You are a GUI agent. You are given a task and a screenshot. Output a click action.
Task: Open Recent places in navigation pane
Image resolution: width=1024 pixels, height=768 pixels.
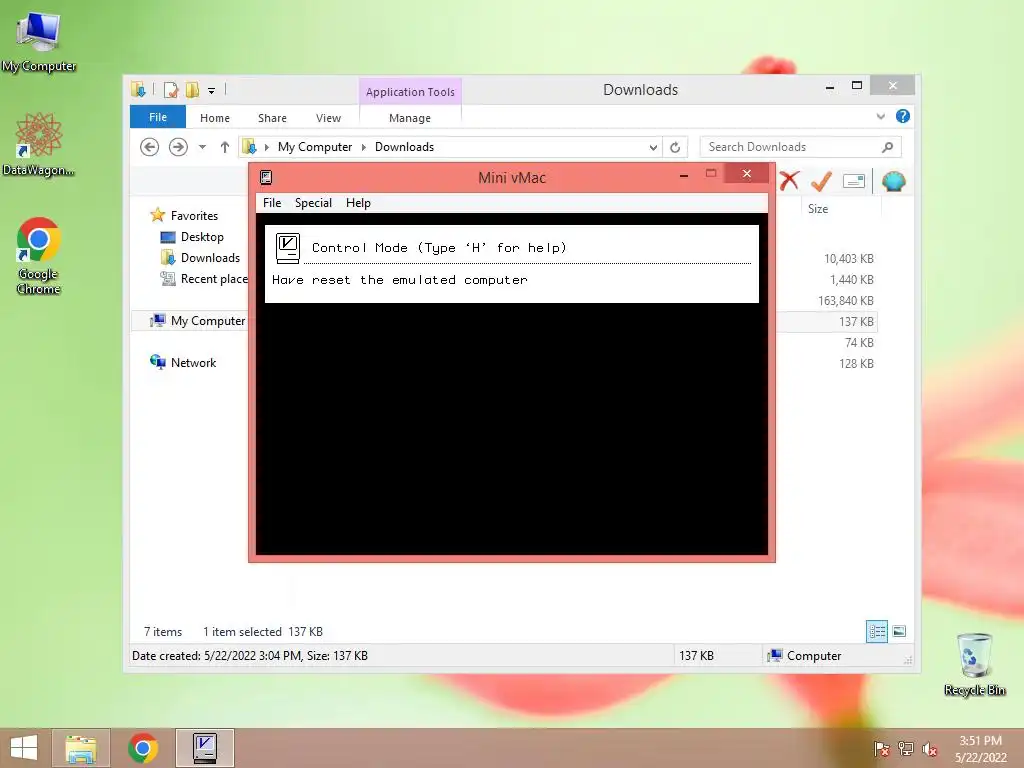click(x=214, y=279)
